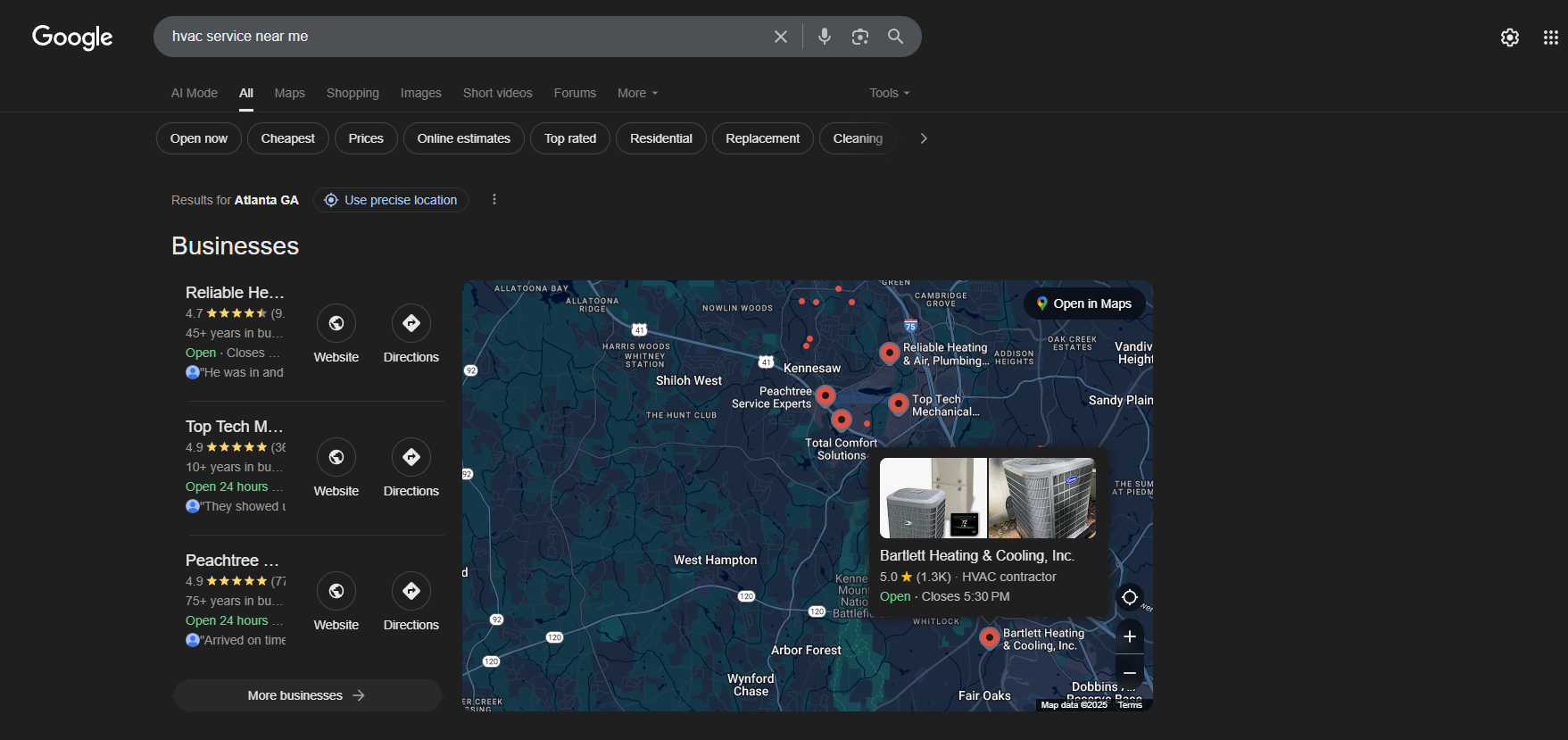The height and width of the screenshot is (740, 1568).
Task: Click Wynford Chase label on map
Action: click(x=751, y=685)
